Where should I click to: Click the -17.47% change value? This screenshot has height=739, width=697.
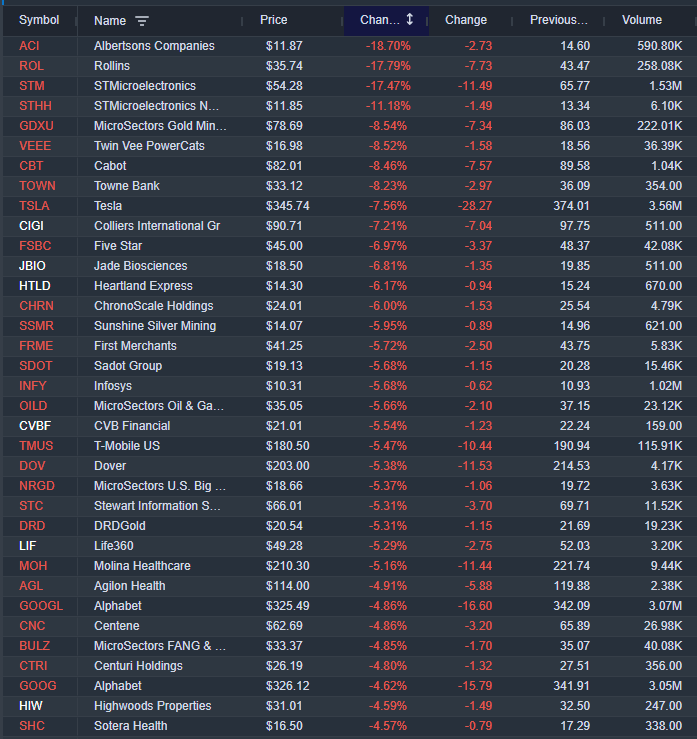coord(388,86)
